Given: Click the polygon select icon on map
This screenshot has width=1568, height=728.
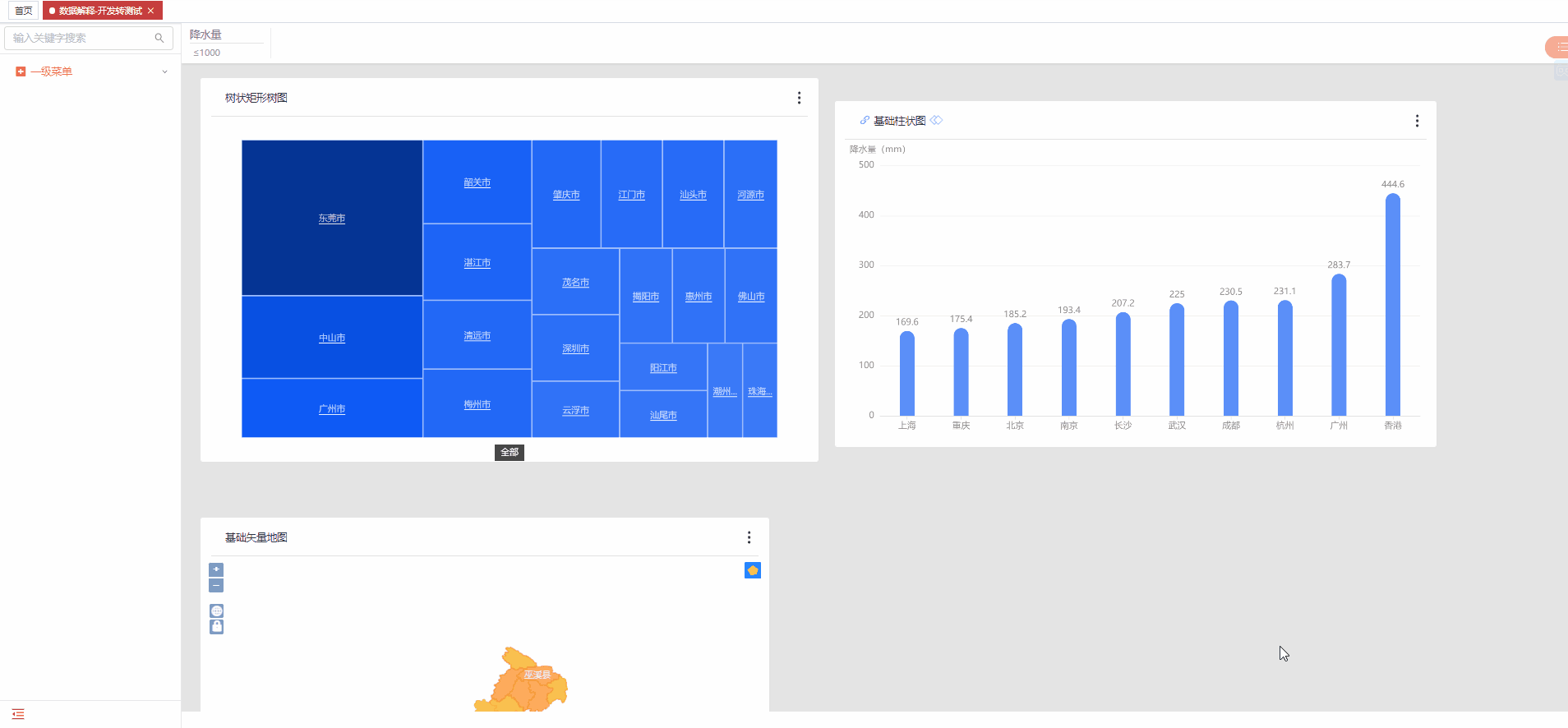Looking at the screenshot, I should coord(752,570).
